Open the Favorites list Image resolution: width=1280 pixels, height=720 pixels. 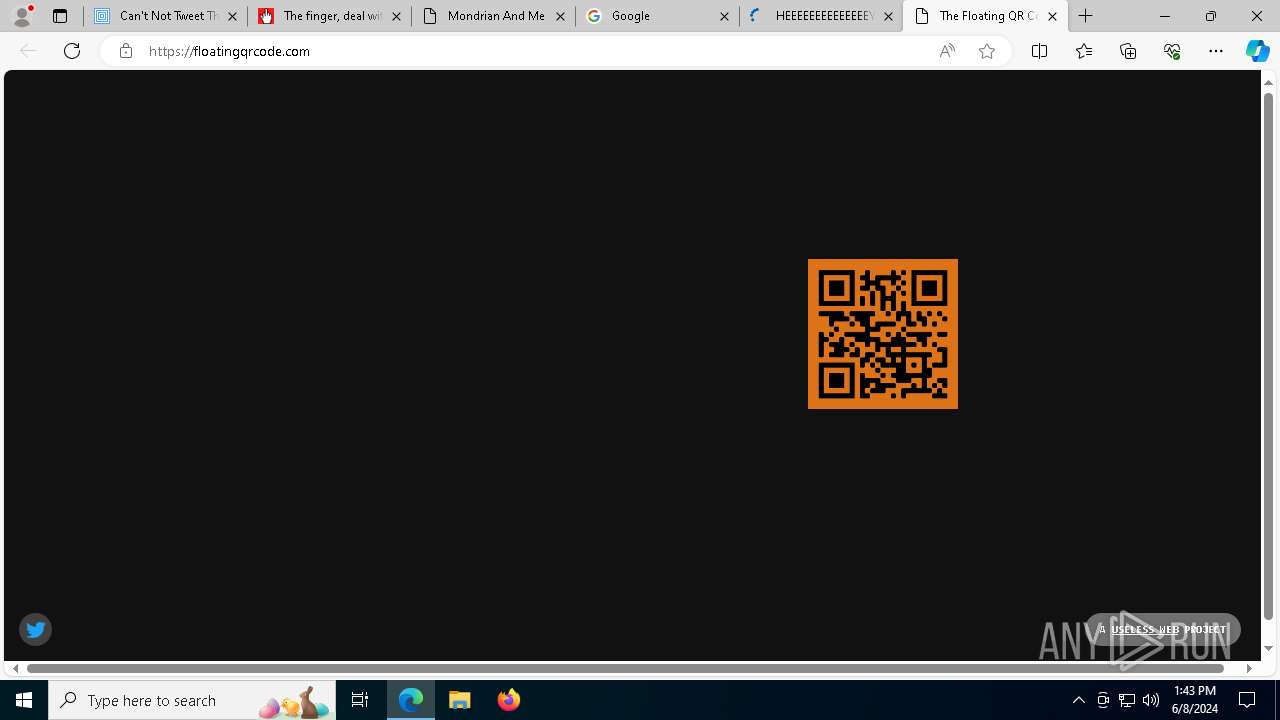[x=1084, y=51]
